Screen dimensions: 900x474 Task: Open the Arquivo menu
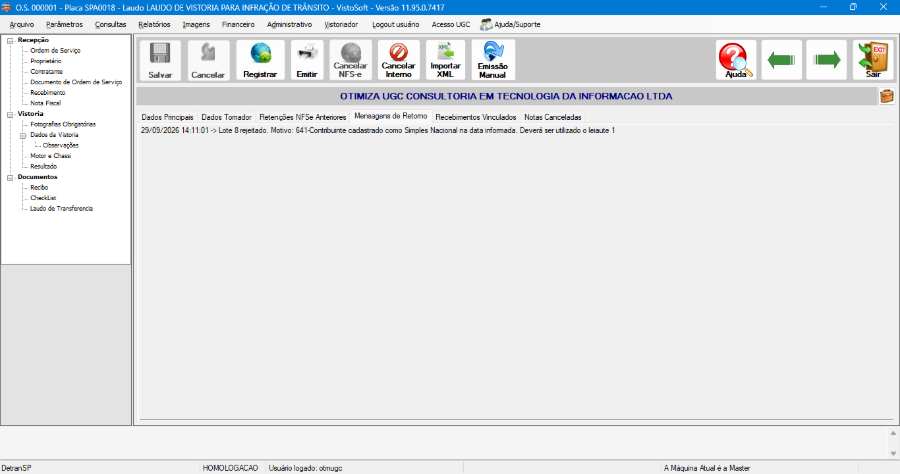[22, 25]
